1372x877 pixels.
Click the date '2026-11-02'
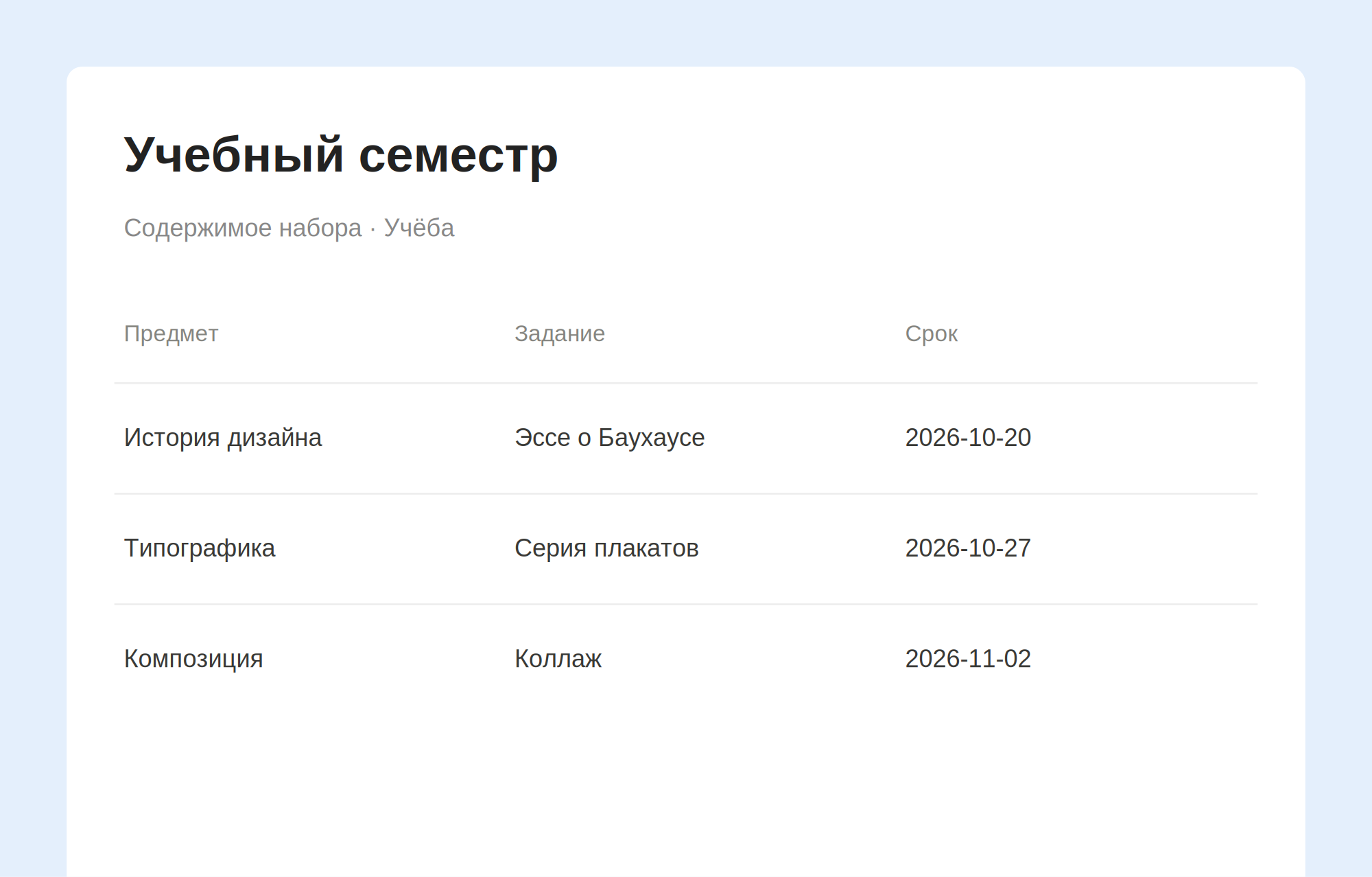(968, 659)
